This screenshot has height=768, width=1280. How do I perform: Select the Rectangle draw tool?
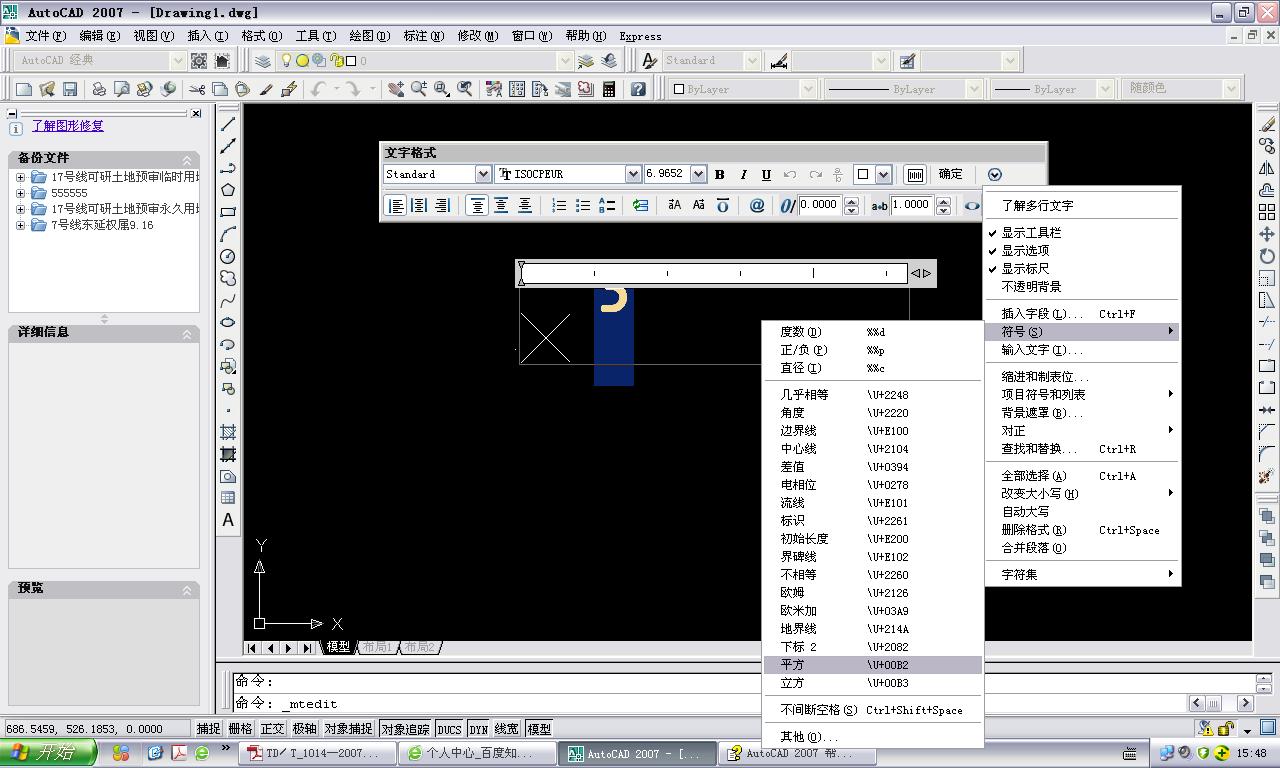(228, 212)
